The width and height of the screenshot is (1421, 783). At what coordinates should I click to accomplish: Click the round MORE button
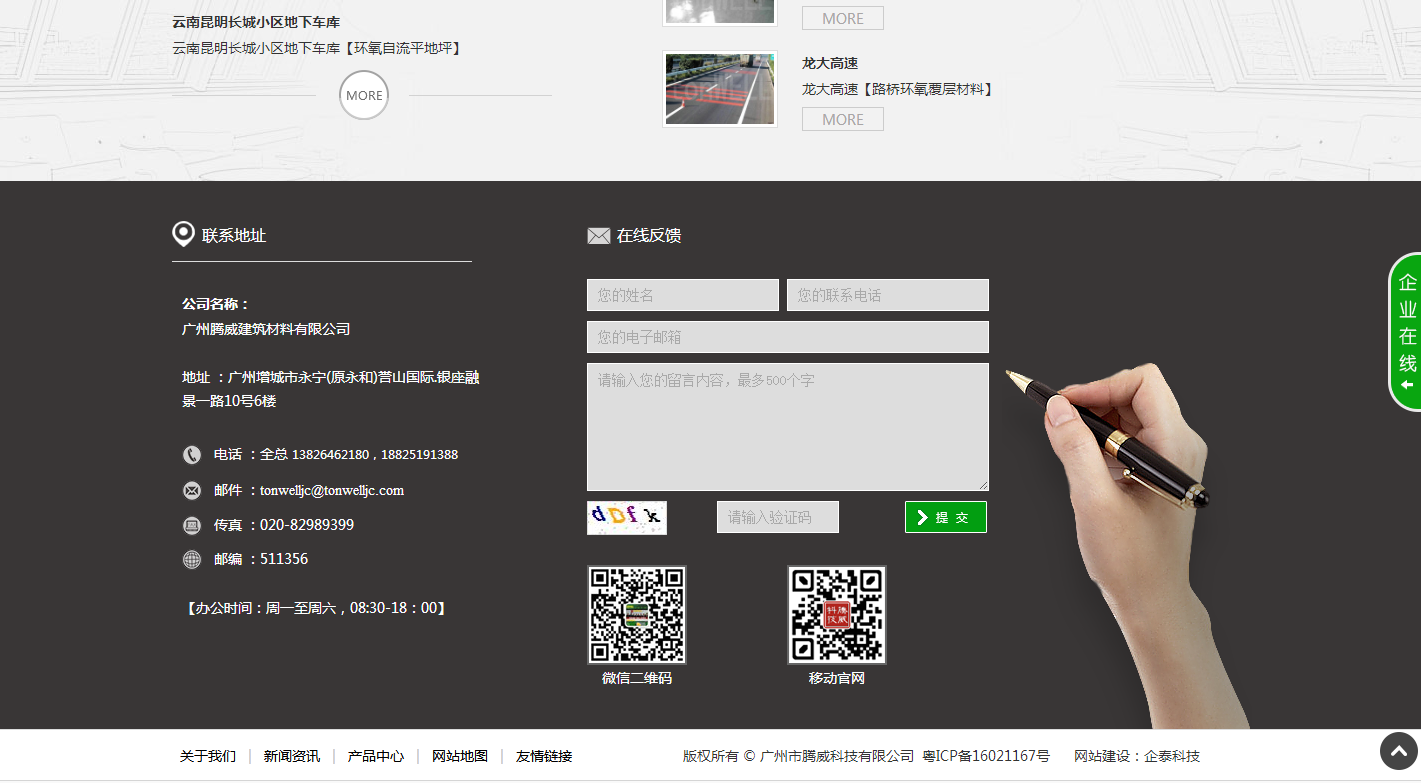click(364, 96)
